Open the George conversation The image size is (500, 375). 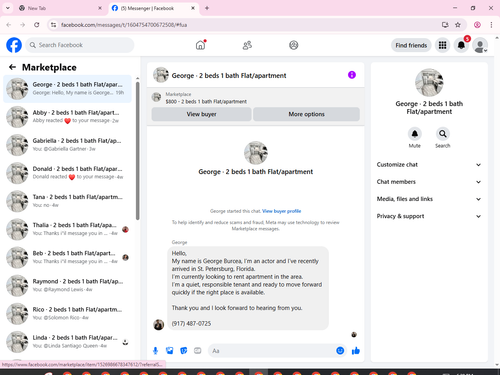(x=68, y=89)
